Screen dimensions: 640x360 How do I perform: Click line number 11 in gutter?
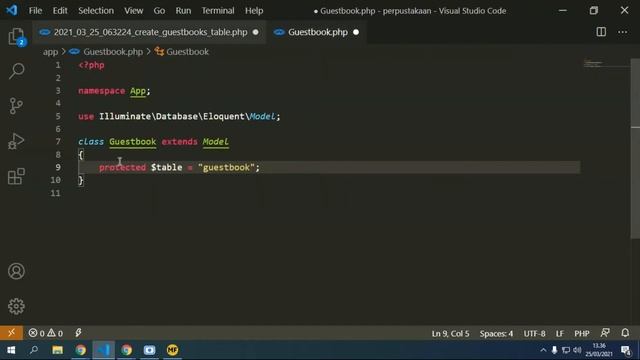tap(56, 193)
